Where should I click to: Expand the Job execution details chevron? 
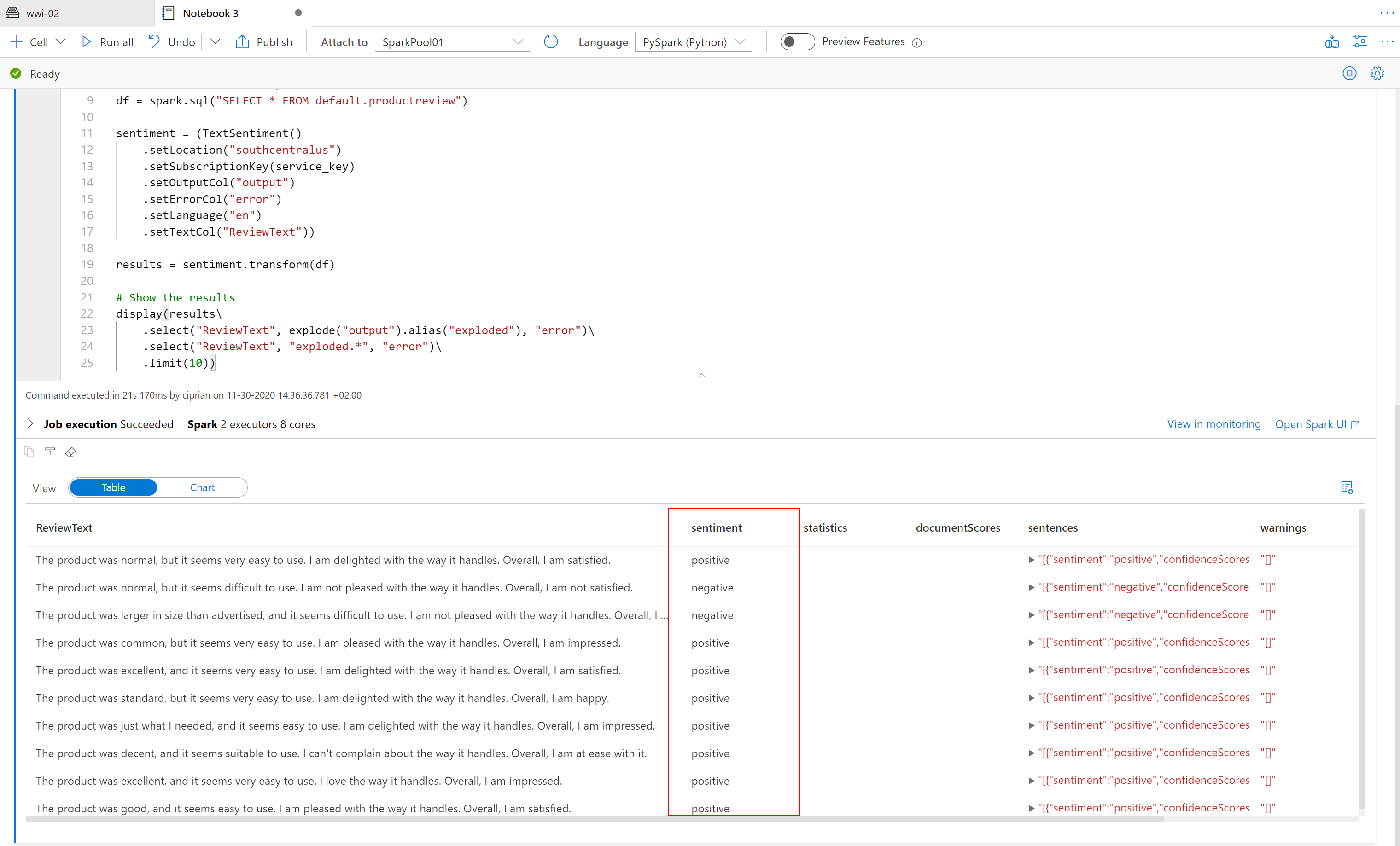[31, 423]
